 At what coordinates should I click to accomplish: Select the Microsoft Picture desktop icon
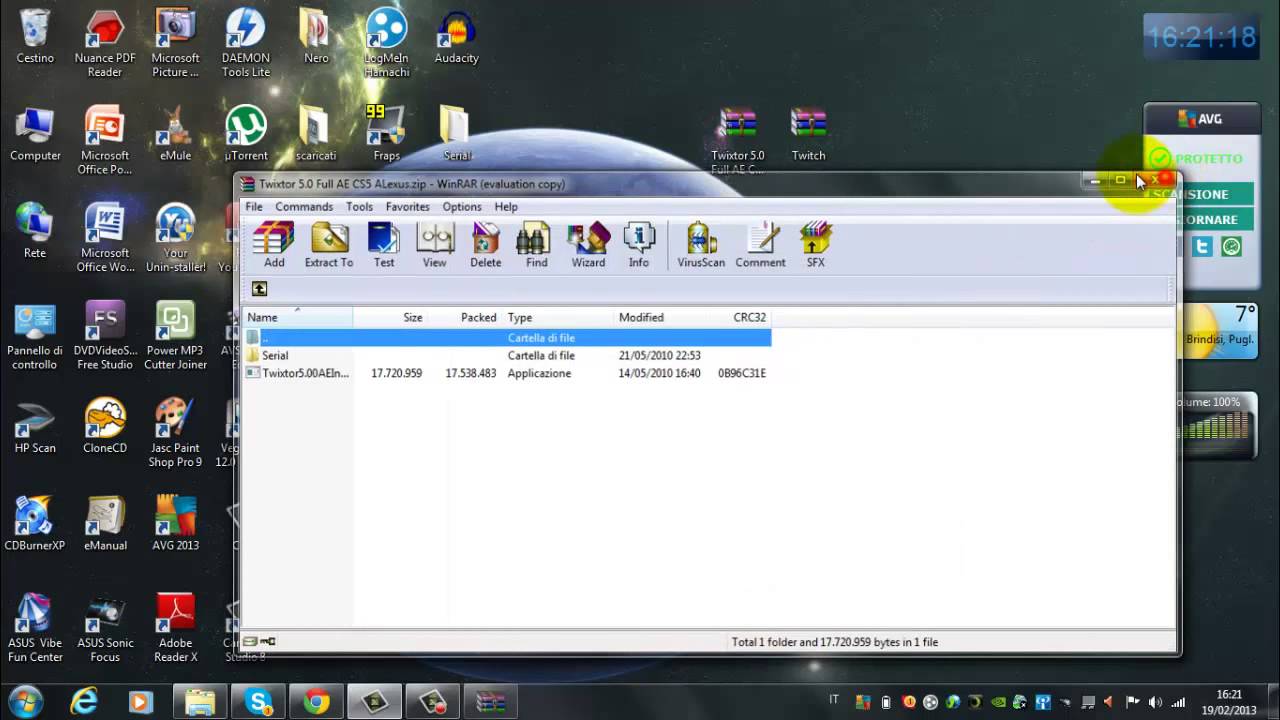175,43
